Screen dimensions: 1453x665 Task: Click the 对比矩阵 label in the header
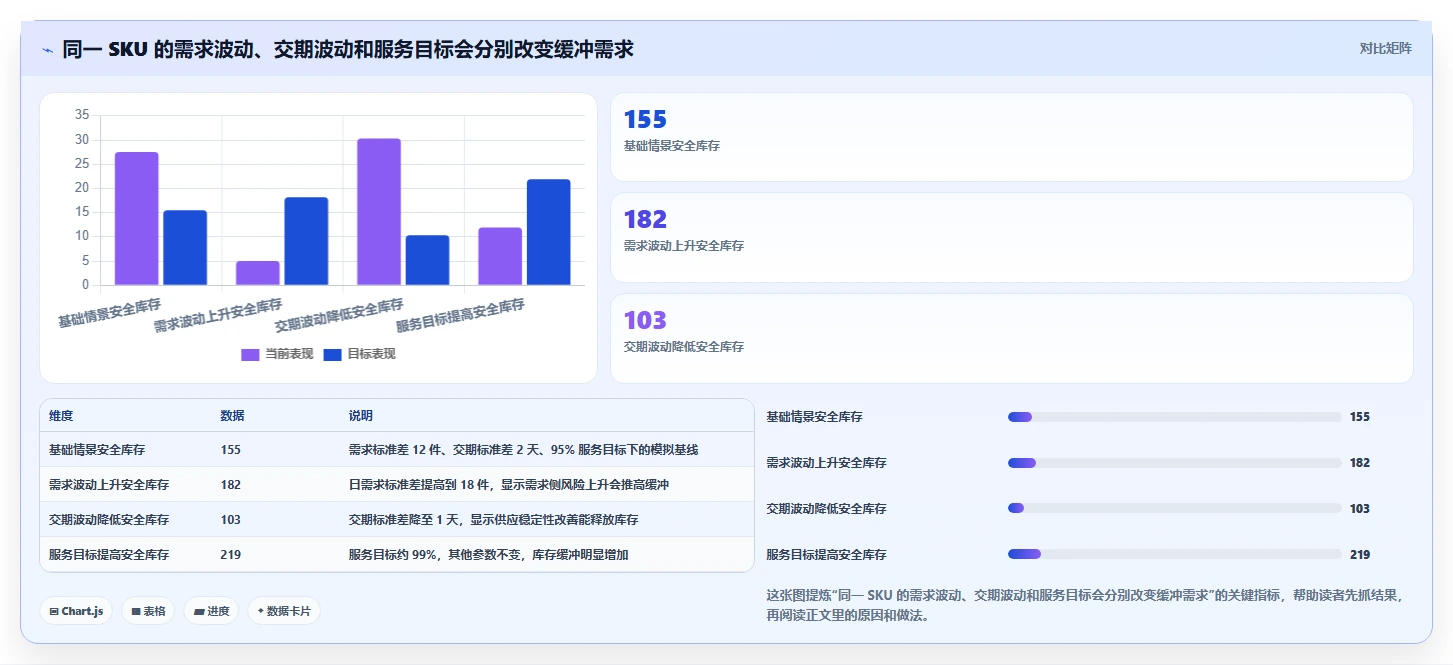[x=1385, y=48]
